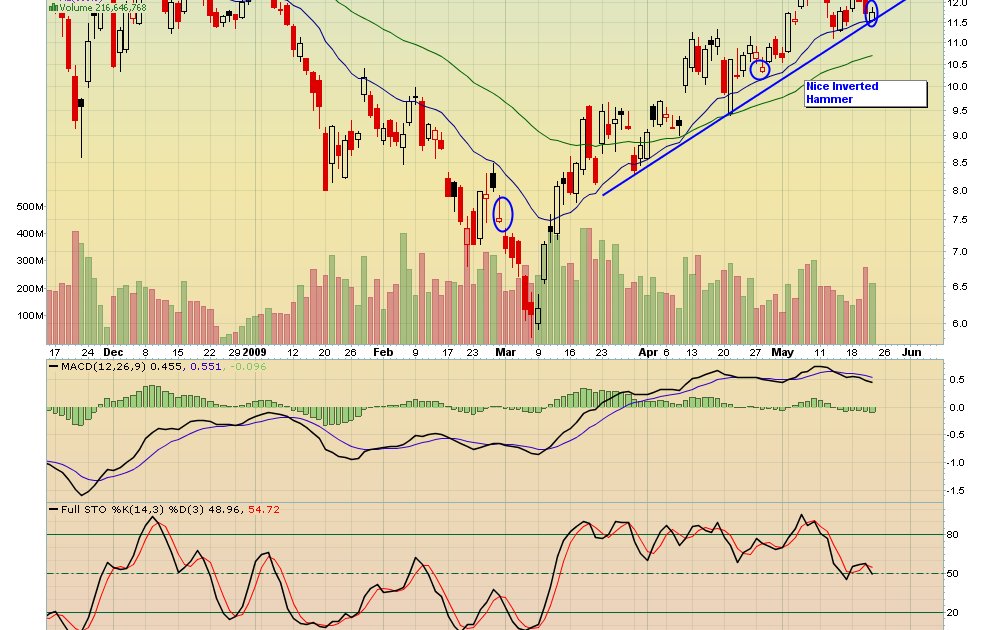Click the "Mar" label on the date axis
The image size is (990, 630).
pos(506,352)
